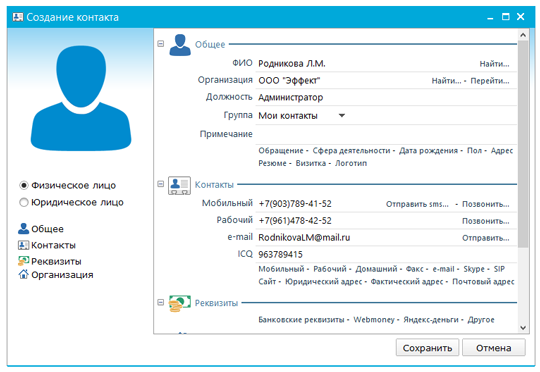540x372 pixels.
Task: Click the person icon next to Общее in sidebar
Action: click(23, 229)
